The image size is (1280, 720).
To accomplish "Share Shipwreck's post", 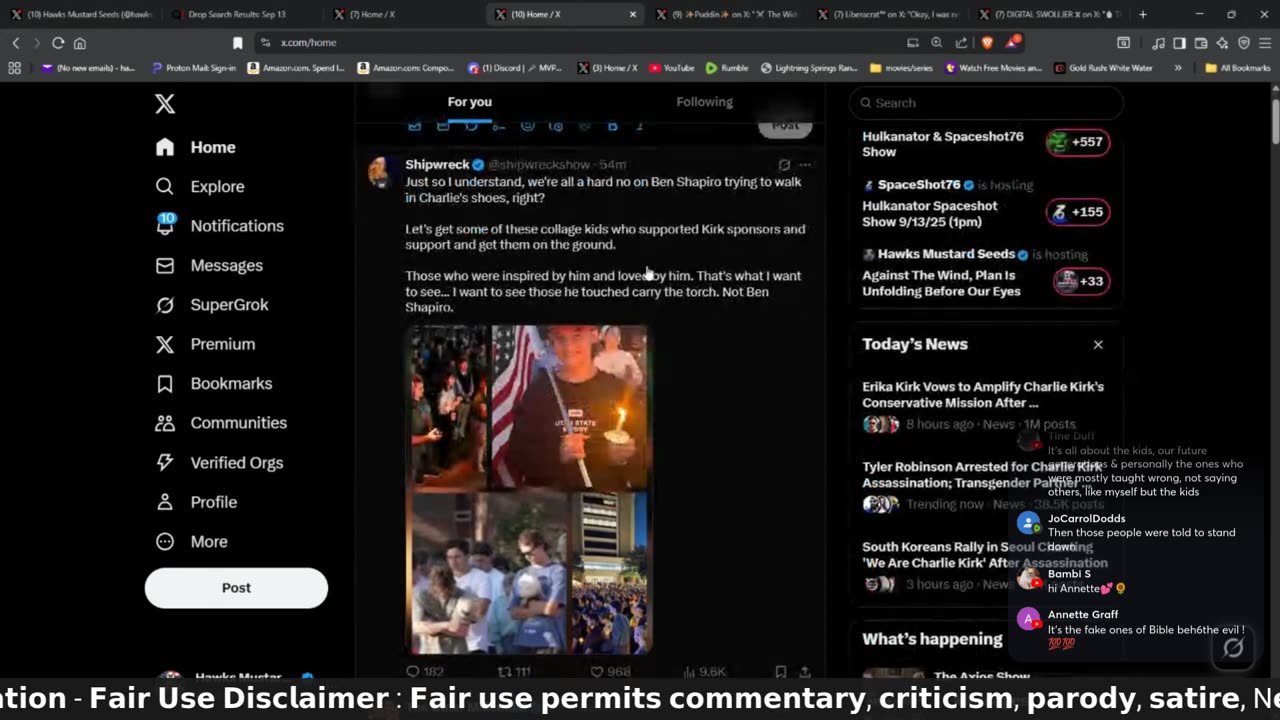I will (805, 672).
